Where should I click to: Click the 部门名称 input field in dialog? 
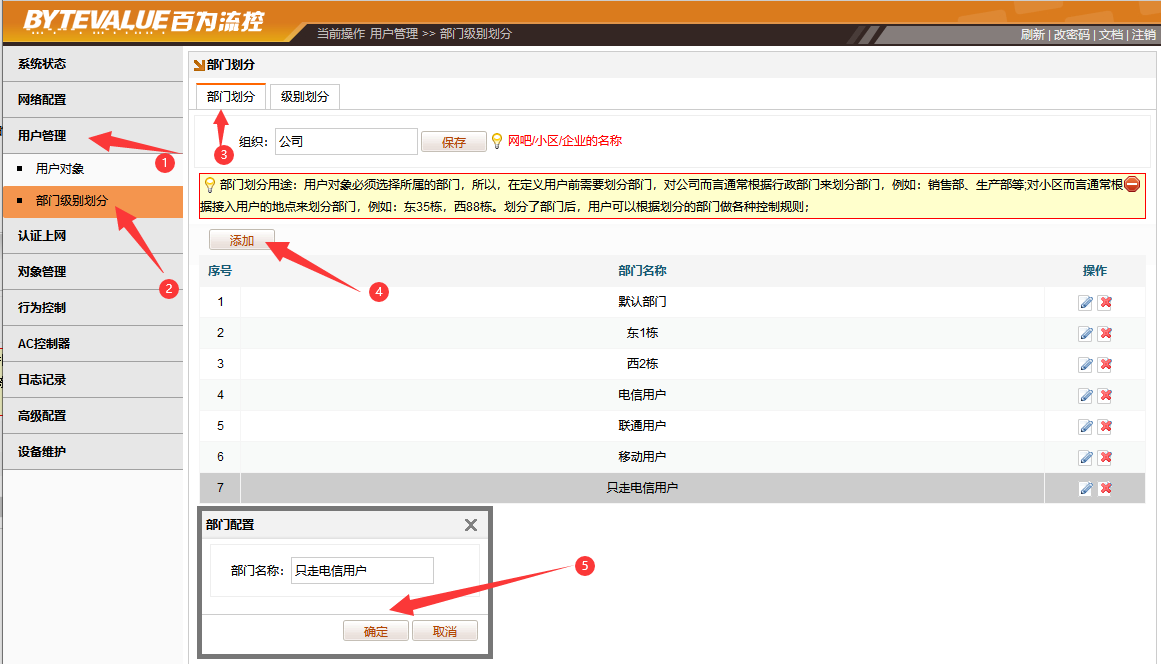[362, 571]
